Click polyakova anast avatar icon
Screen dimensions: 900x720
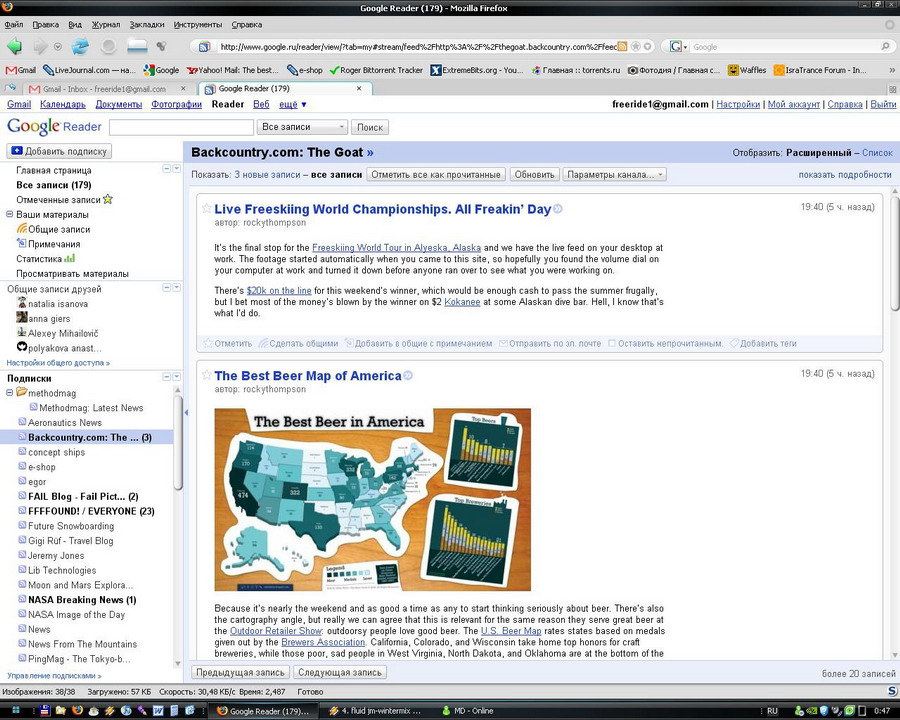[x=22, y=347]
